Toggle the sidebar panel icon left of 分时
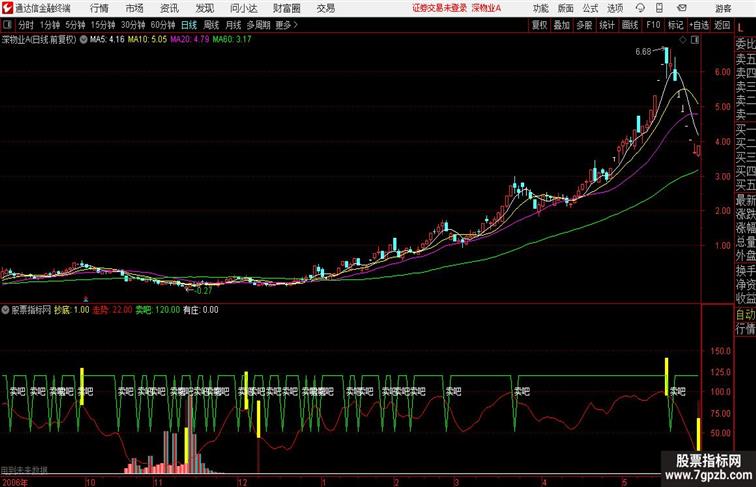The width and height of the screenshot is (756, 487). coord(7,25)
